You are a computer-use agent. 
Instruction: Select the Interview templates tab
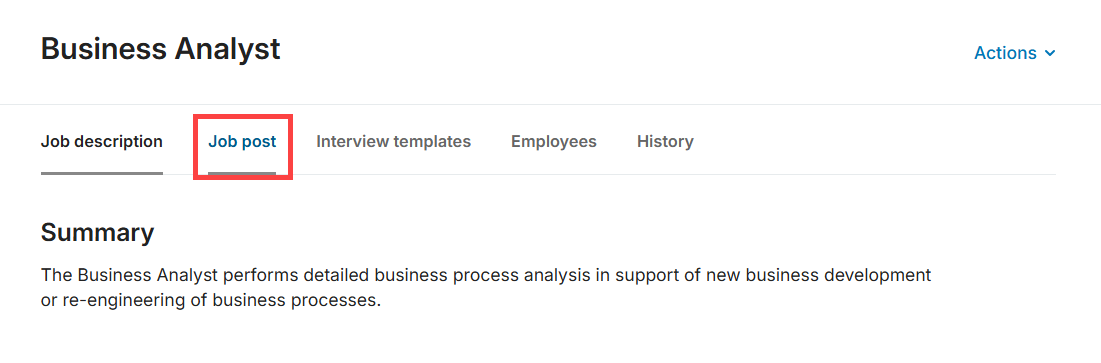click(393, 141)
